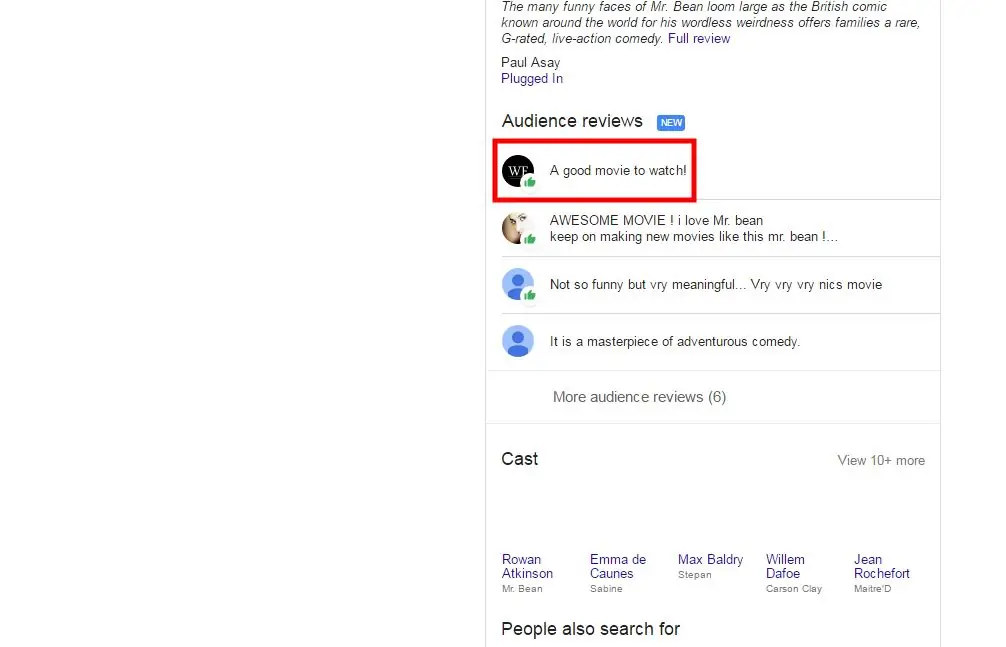Click the avatar beside the masterpiece review
Screen dimensions: 1006x647
click(518, 341)
